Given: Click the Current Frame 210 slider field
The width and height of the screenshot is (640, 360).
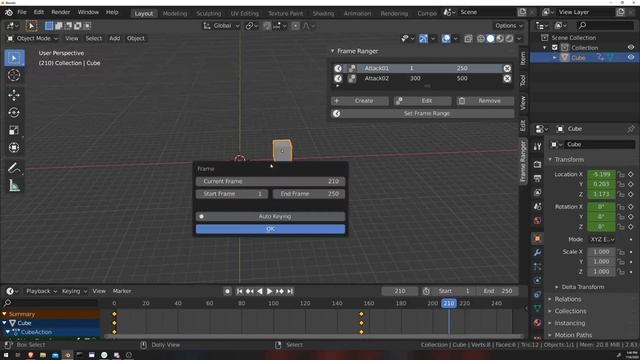Looking at the screenshot, I should [x=270, y=181].
